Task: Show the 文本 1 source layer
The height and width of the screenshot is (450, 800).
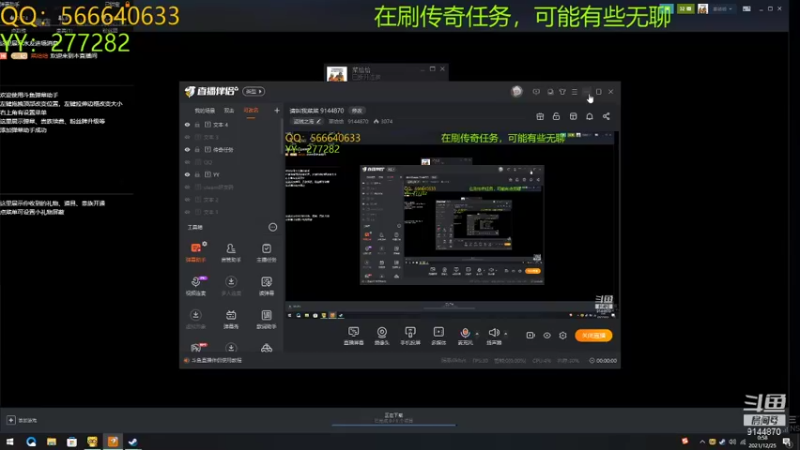Action: click(x=187, y=212)
